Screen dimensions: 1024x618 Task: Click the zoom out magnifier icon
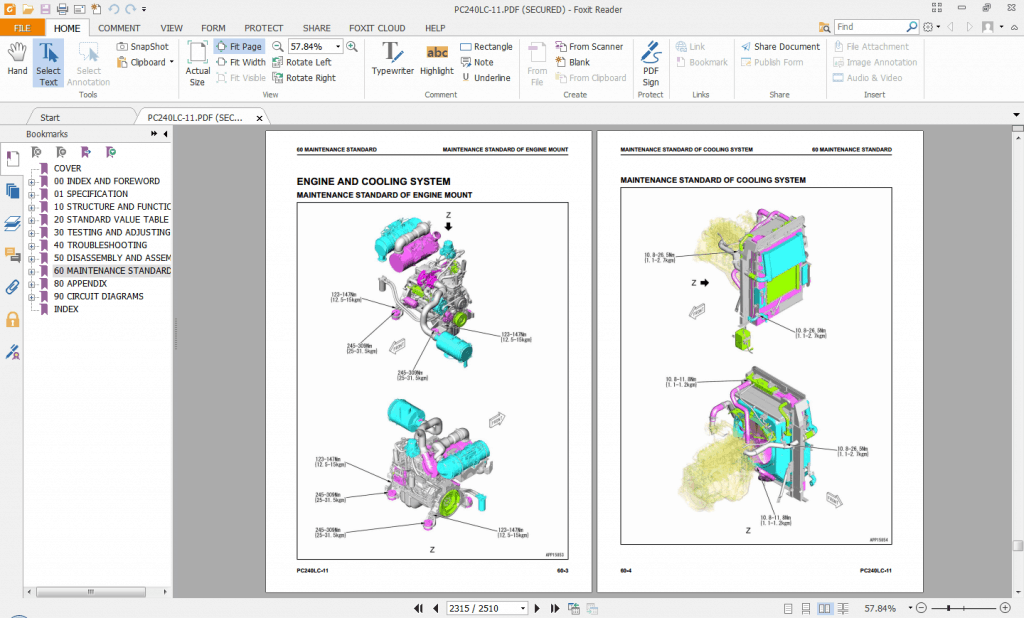coord(278,46)
